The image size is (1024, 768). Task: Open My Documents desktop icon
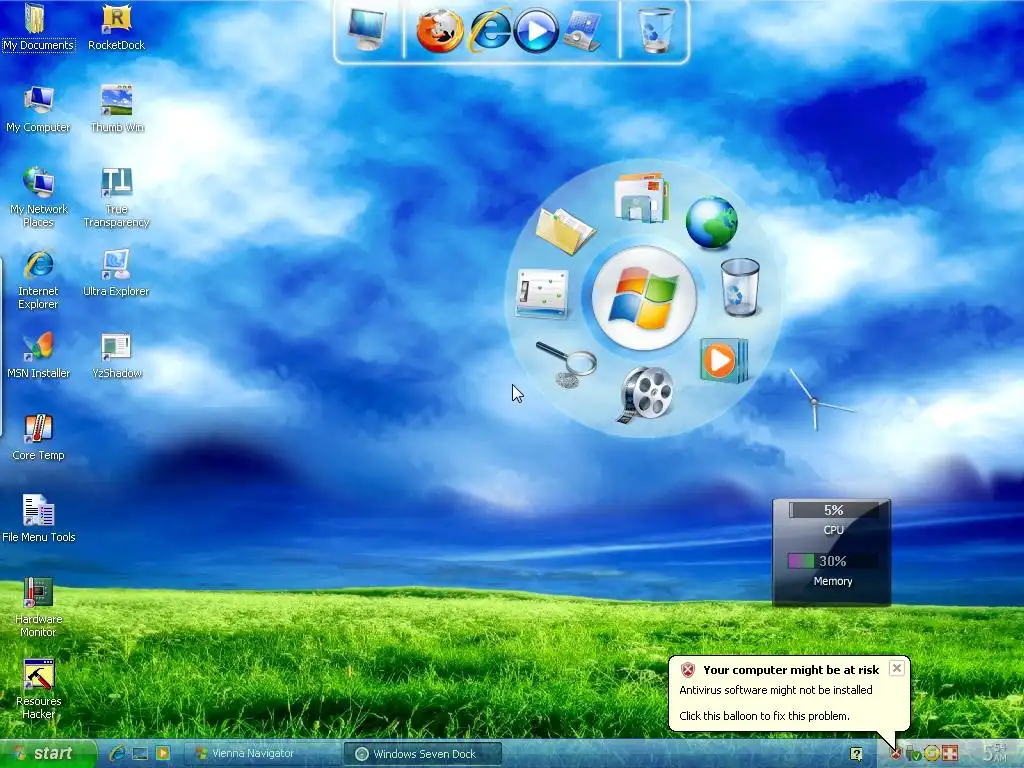pyautogui.click(x=38, y=27)
